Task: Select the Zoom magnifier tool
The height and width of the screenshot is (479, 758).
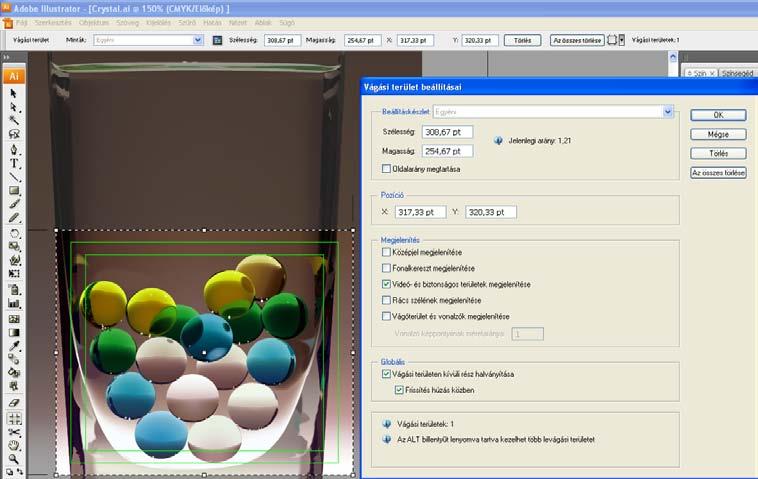Action: [14, 458]
